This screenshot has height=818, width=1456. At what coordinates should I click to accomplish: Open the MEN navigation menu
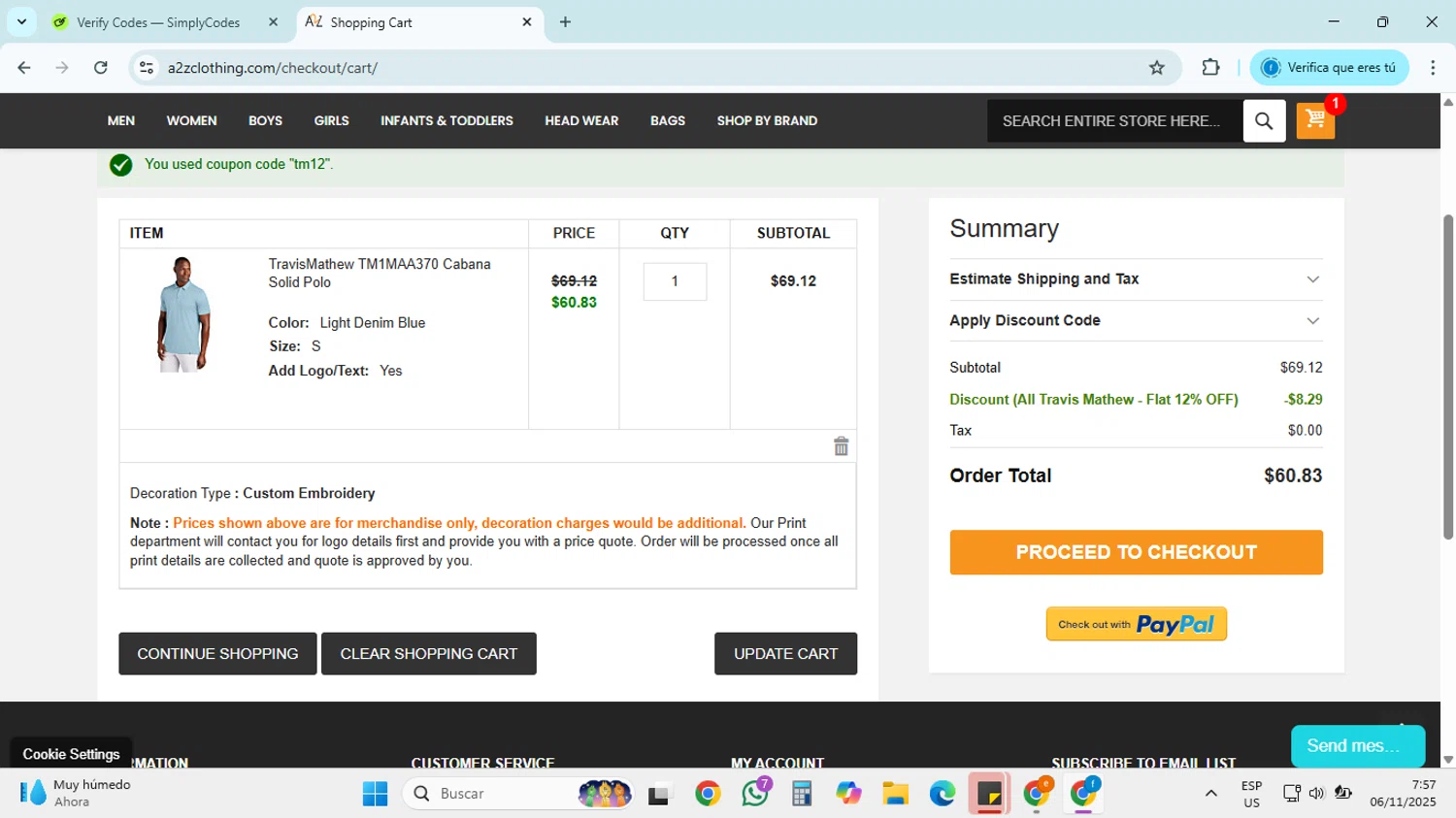pos(121,121)
